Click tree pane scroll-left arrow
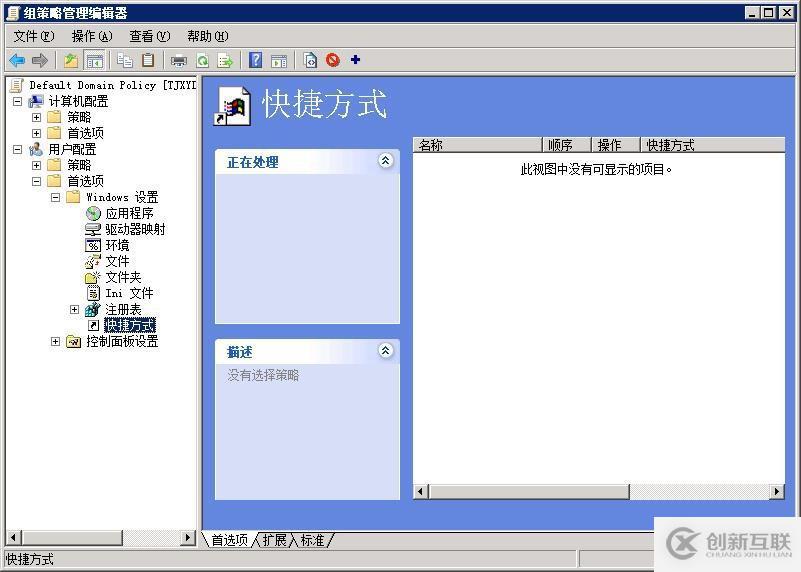Screen dimensions: 801x572 click(13, 537)
